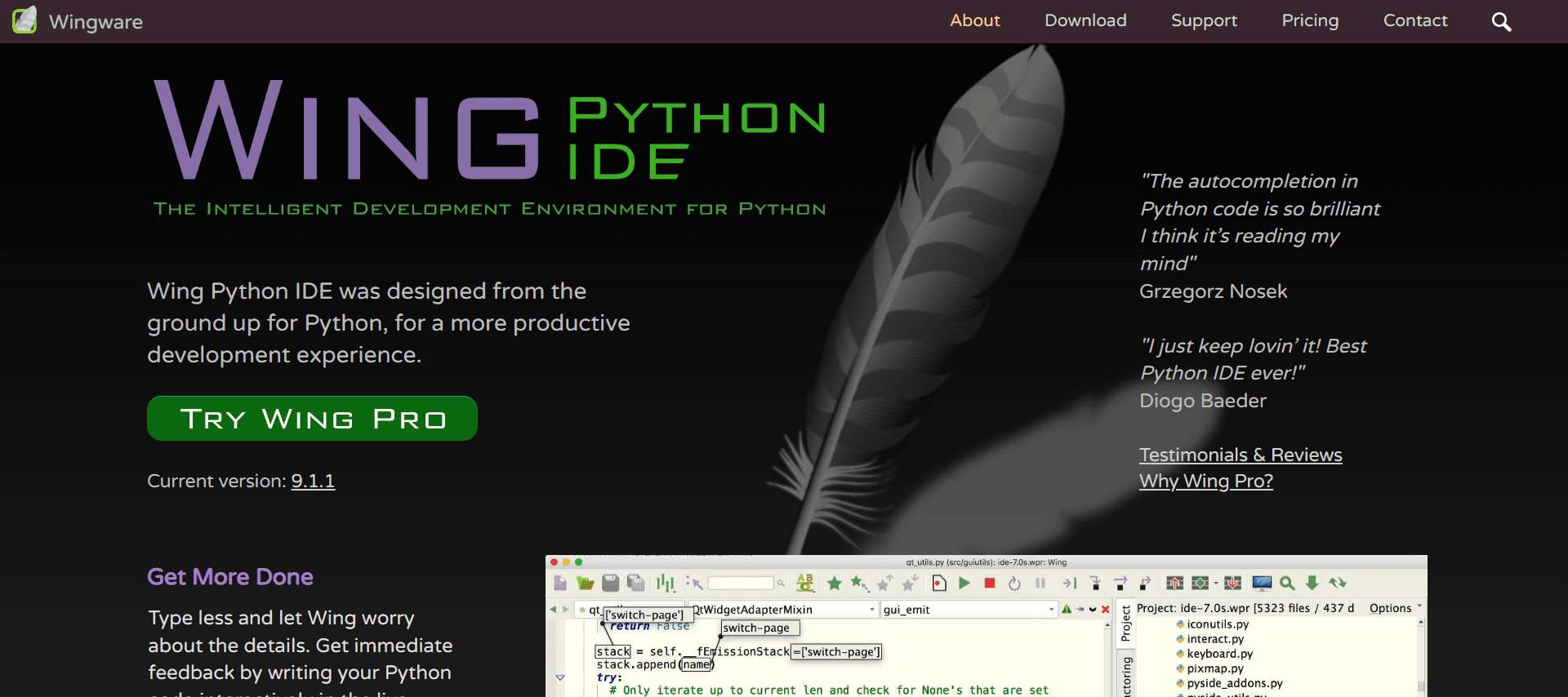This screenshot has width=1568, height=697.
Task: Open Testimonials & Reviews link
Action: click(1241, 455)
